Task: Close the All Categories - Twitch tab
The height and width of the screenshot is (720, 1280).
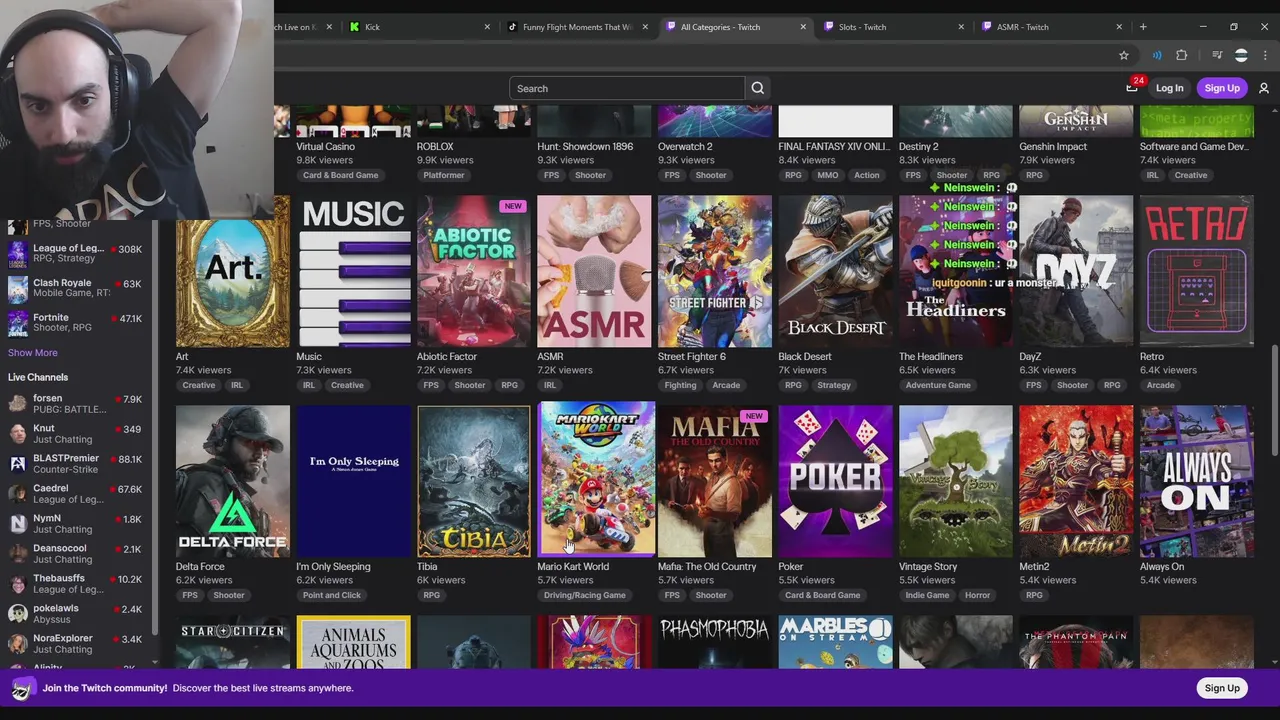Action: point(803,27)
